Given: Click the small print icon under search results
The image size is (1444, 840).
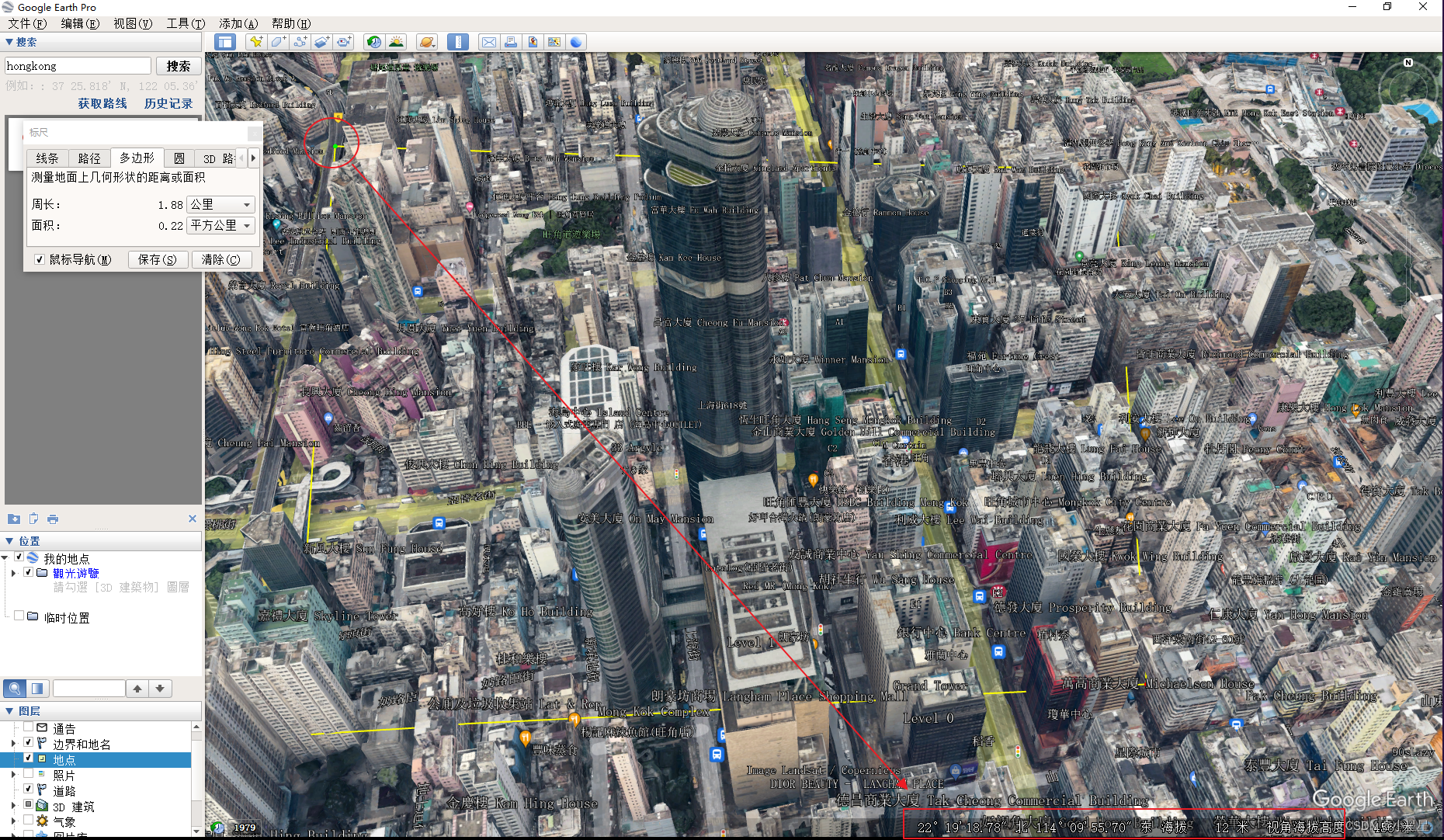Looking at the screenshot, I should [x=53, y=519].
